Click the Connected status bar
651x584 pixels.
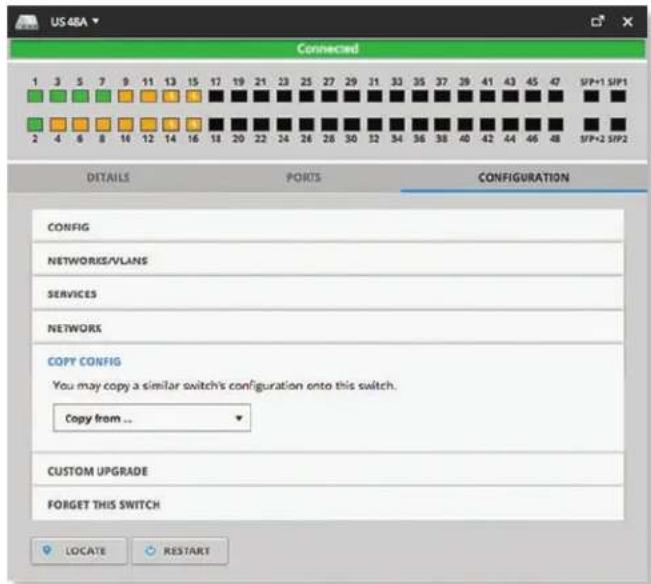pos(328,49)
